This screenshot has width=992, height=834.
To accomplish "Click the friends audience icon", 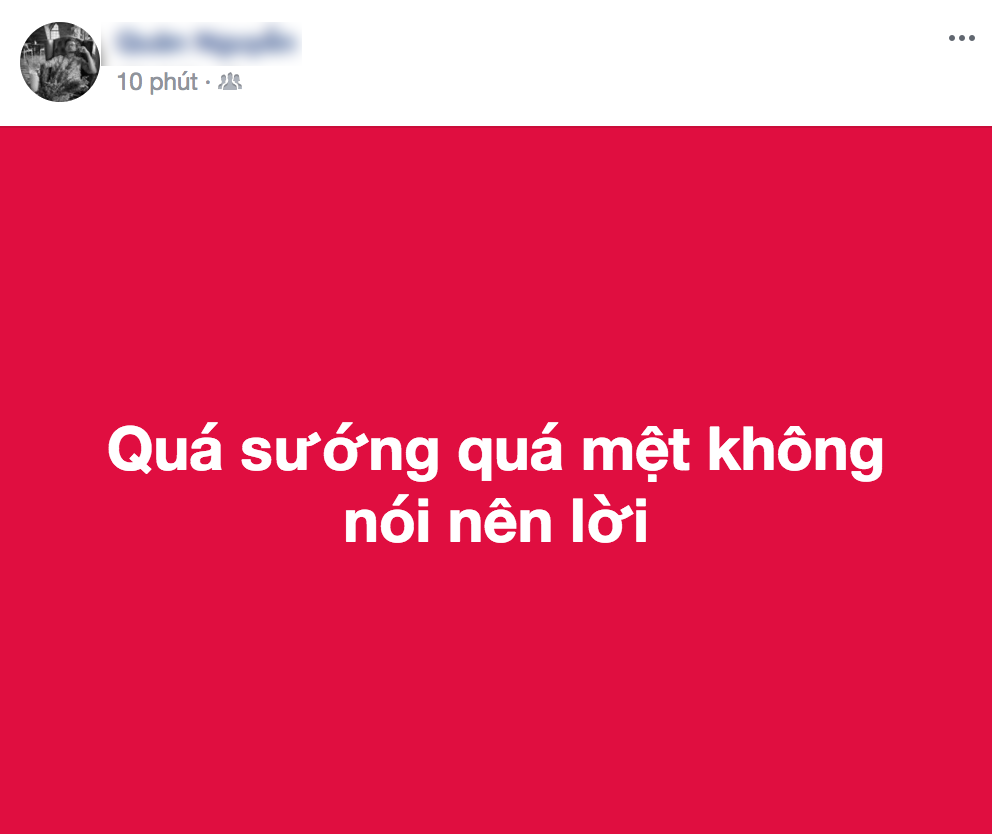I will click(230, 82).
